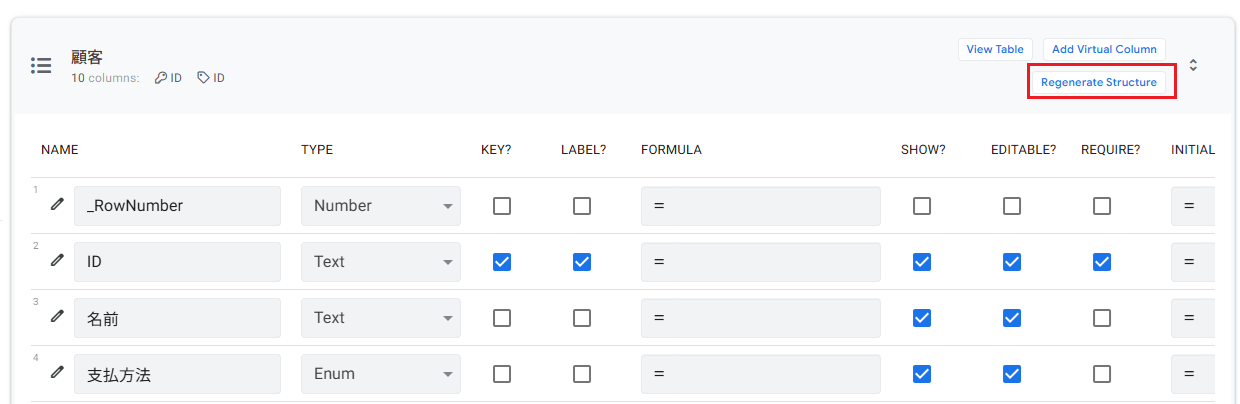The image size is (1240, 404).
Task: Toggle REQUIRE? checkbox for 支払方法
Action: (x=1102, y=374)
